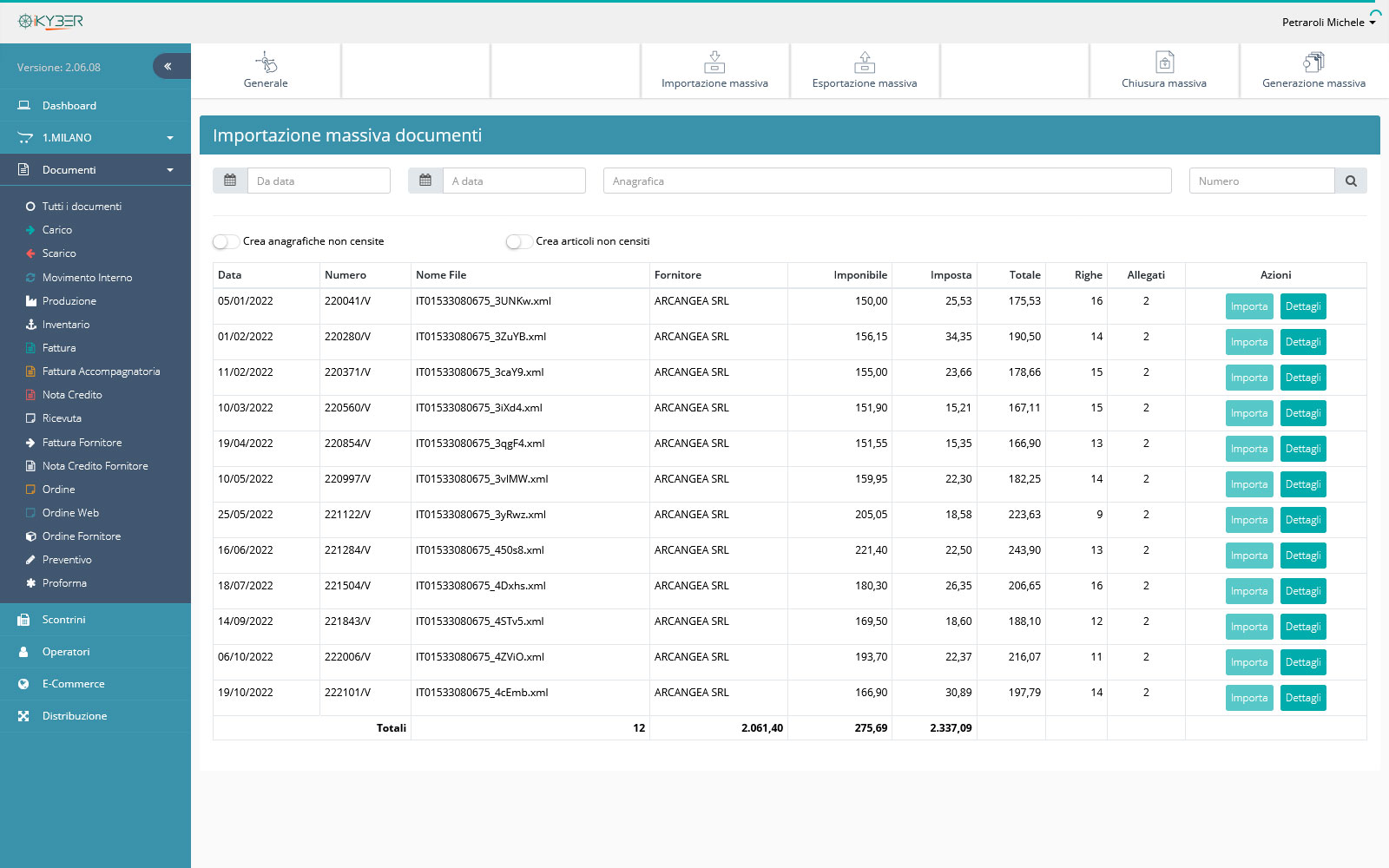
Task: Click the Carico arrow icon
Action: click(x=30, y=230)
